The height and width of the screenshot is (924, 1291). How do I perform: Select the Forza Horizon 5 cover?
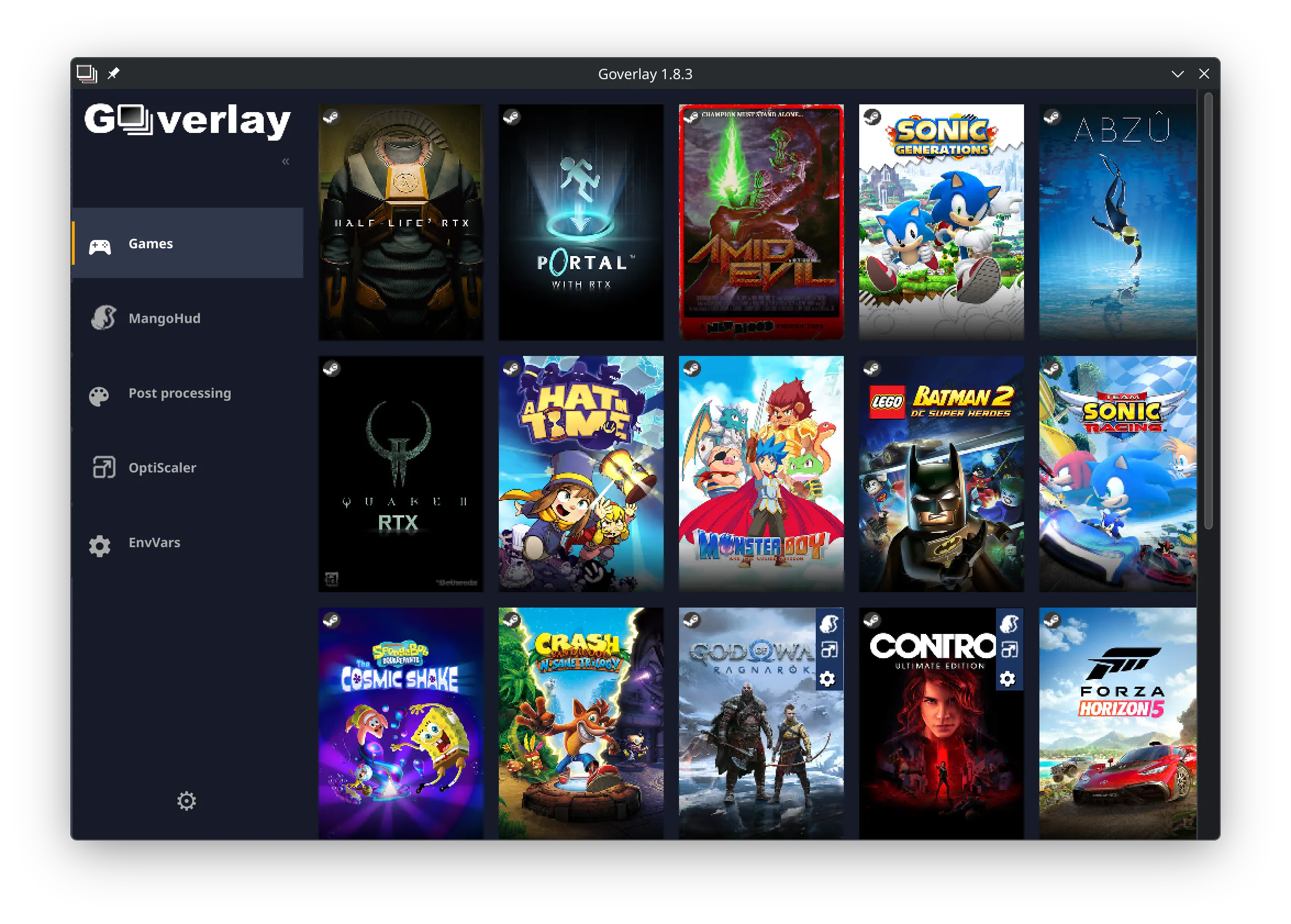click(x=1117, y=723)
